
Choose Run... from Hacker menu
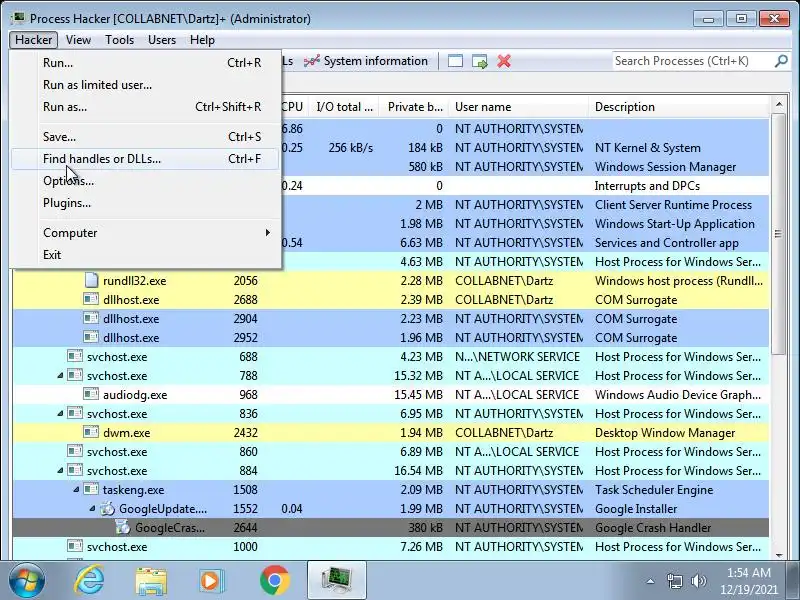tap(145, 63)
